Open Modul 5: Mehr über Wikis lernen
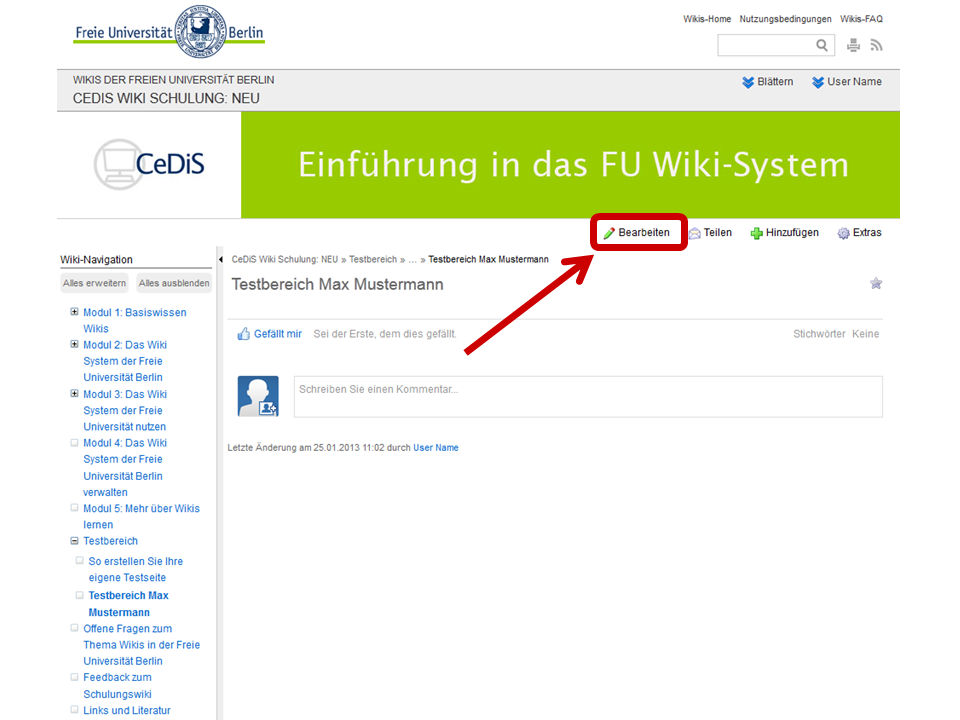Screen dimensions: 960x720 141,516
